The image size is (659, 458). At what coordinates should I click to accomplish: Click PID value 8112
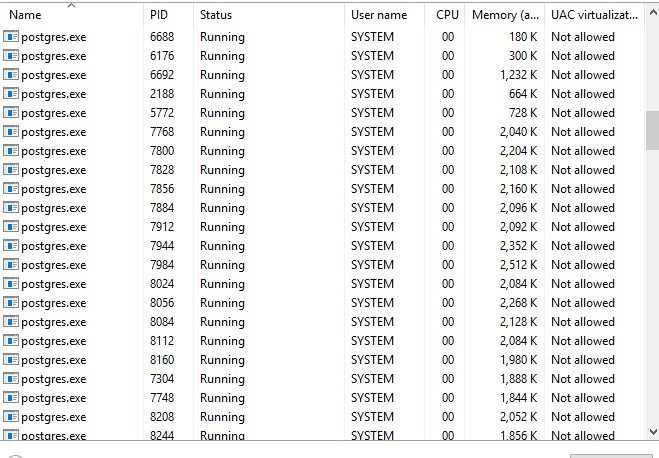162,340
